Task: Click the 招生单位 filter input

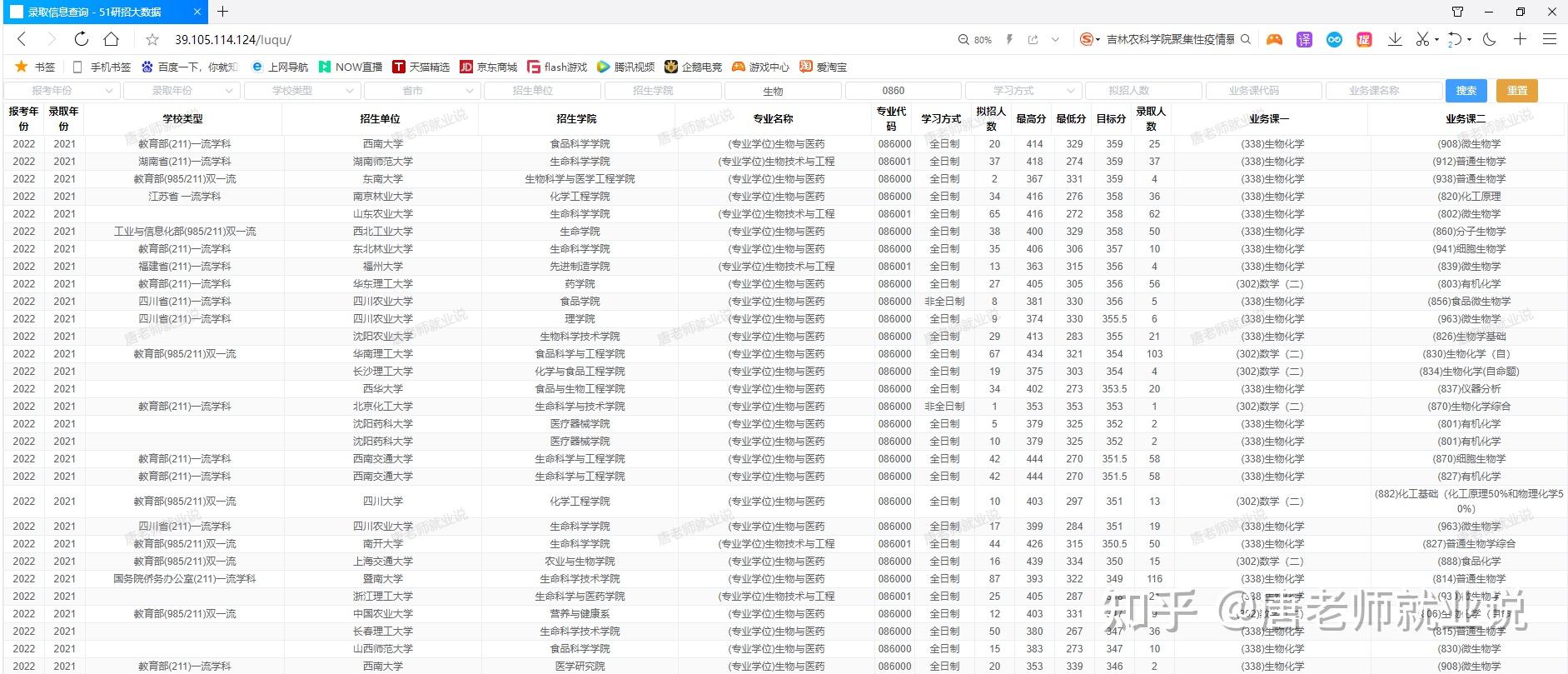Action: point(542,91)
